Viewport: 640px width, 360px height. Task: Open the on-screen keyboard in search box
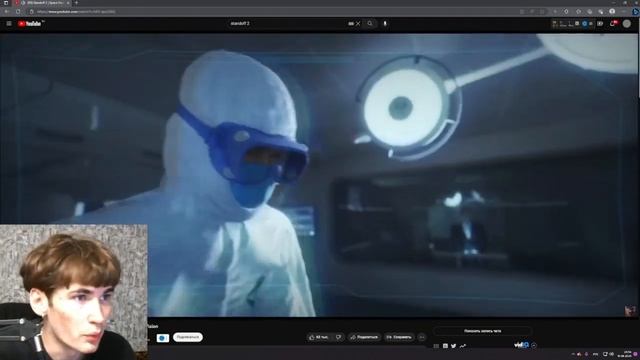pyautogui.click(x=351, y=24)
